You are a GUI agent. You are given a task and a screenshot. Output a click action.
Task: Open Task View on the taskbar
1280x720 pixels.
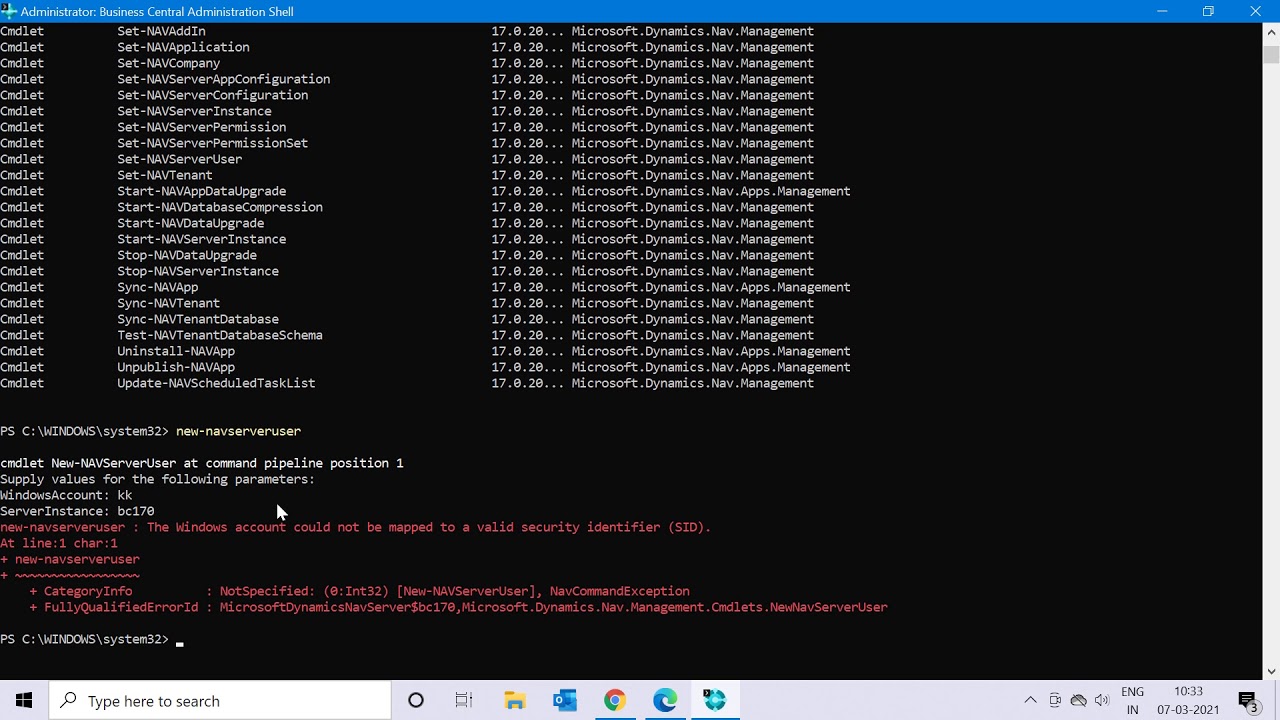tap(464, 700)
